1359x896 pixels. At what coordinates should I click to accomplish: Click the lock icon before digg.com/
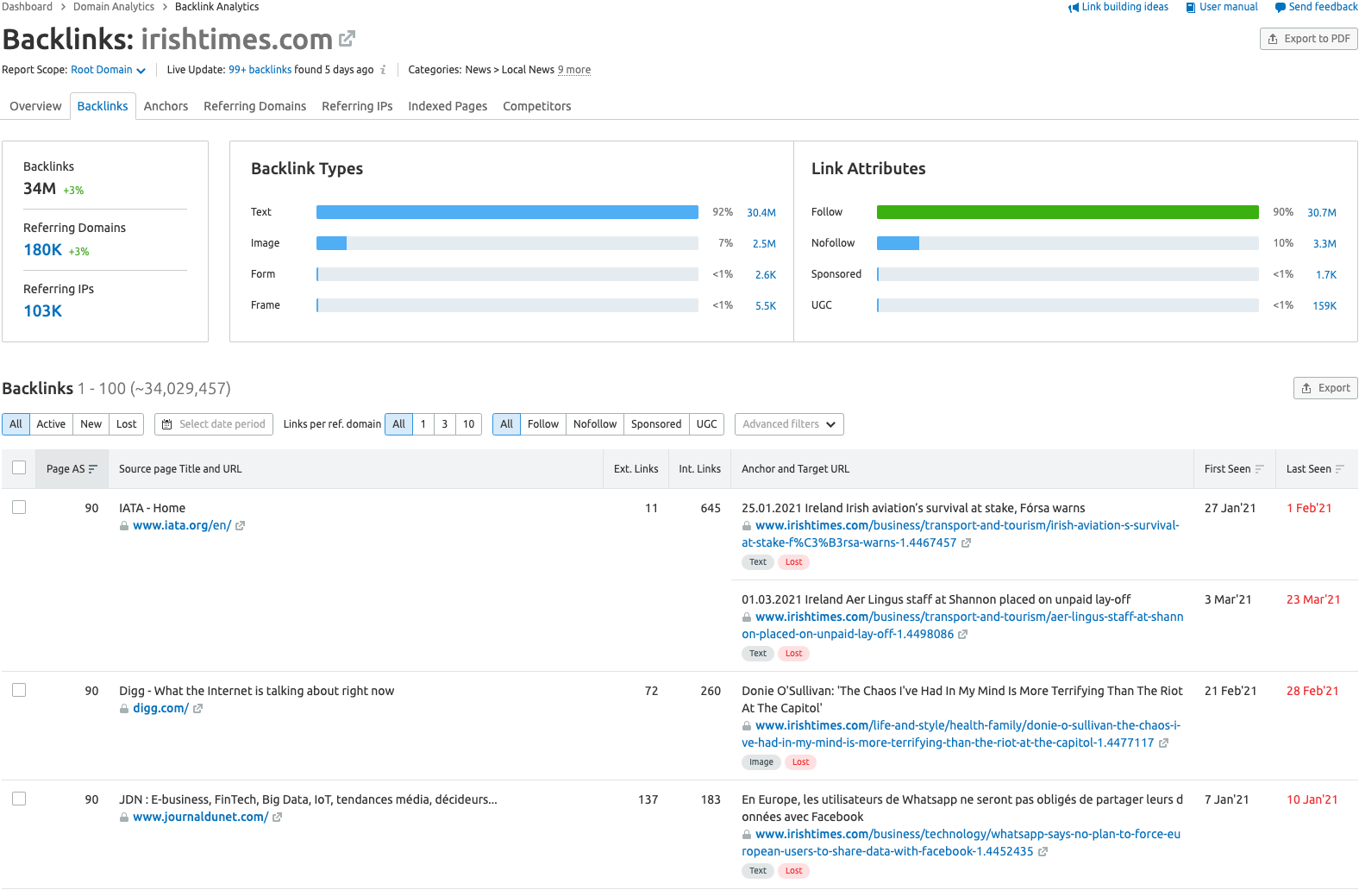point(124,709)
